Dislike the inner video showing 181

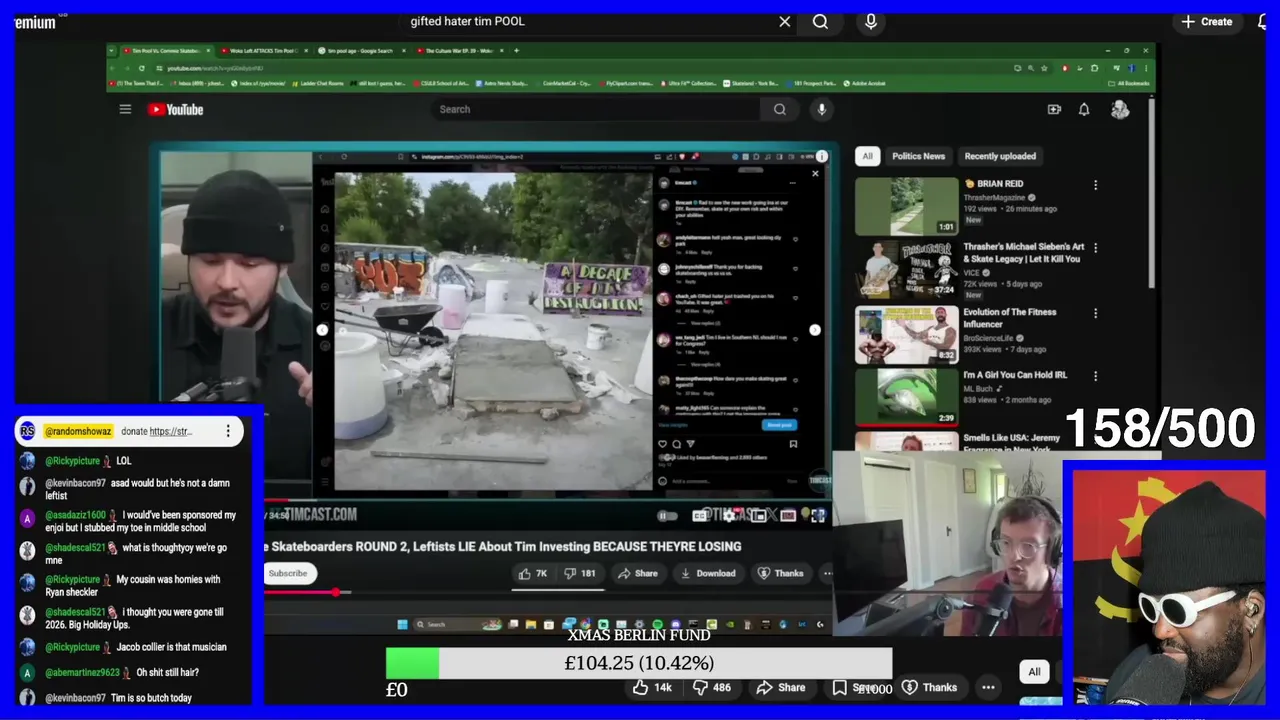pos(580,573)
